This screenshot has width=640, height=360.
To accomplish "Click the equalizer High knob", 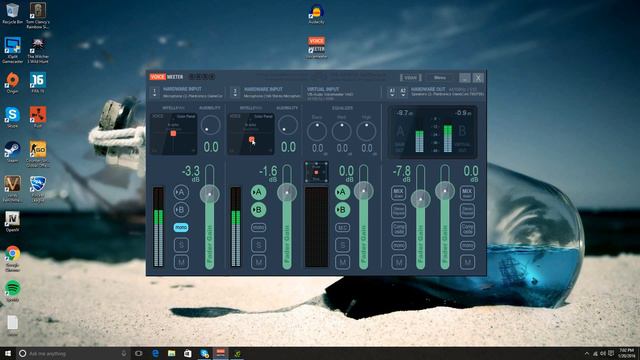I will click(367, 131).
